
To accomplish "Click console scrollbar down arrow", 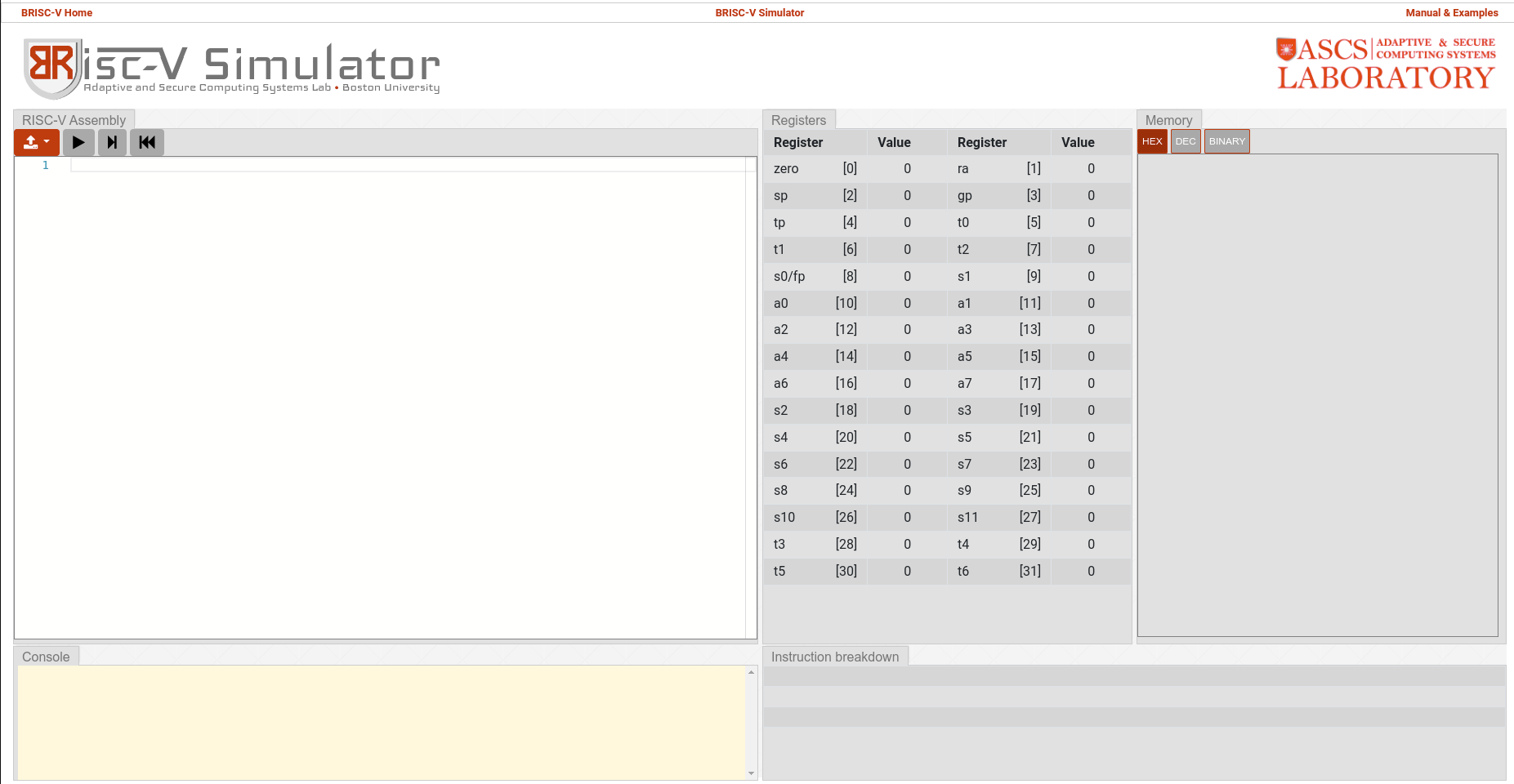I will (751, 773).
